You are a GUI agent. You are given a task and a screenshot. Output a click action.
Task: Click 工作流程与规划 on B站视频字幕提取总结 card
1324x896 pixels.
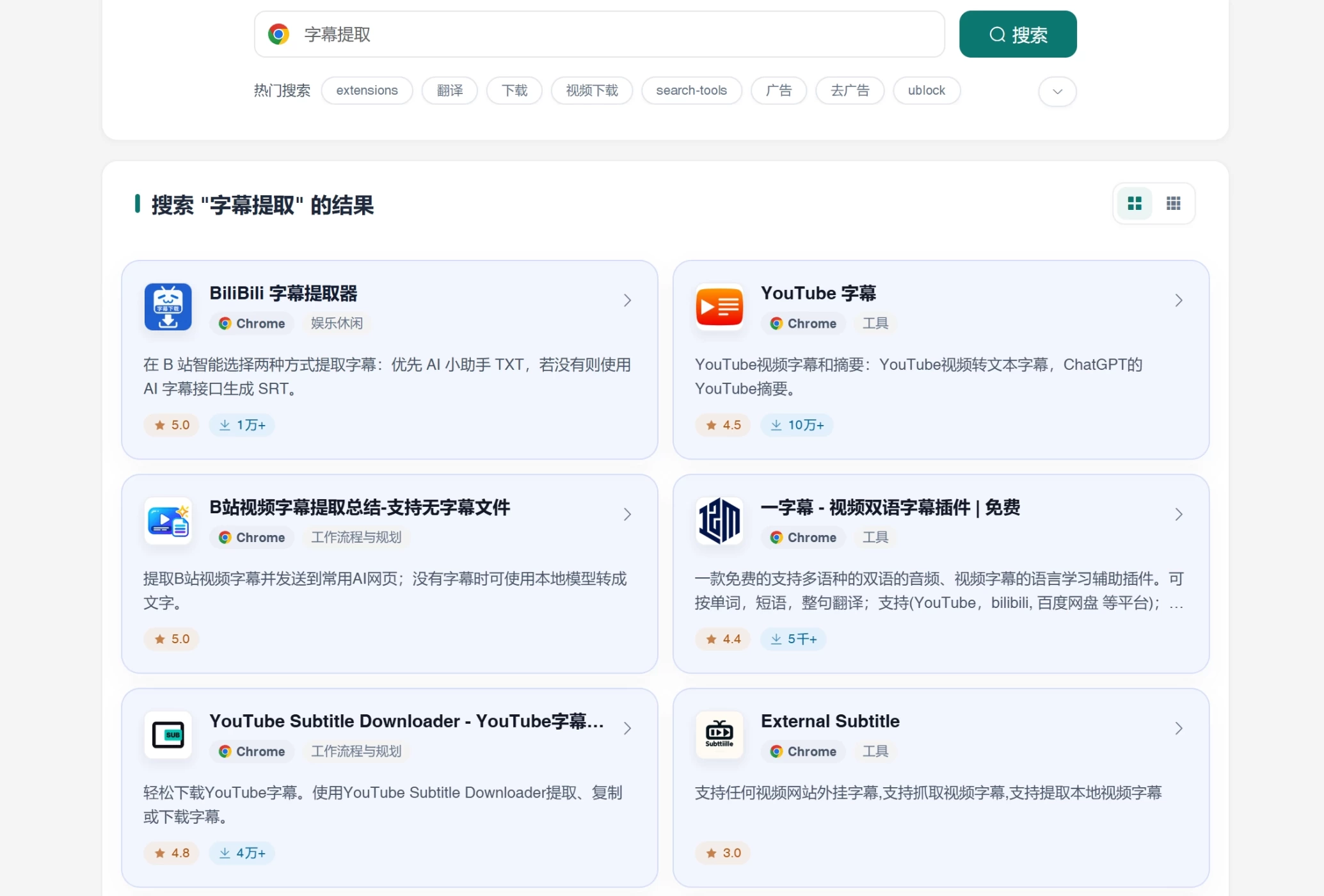[x=356, y=538]
